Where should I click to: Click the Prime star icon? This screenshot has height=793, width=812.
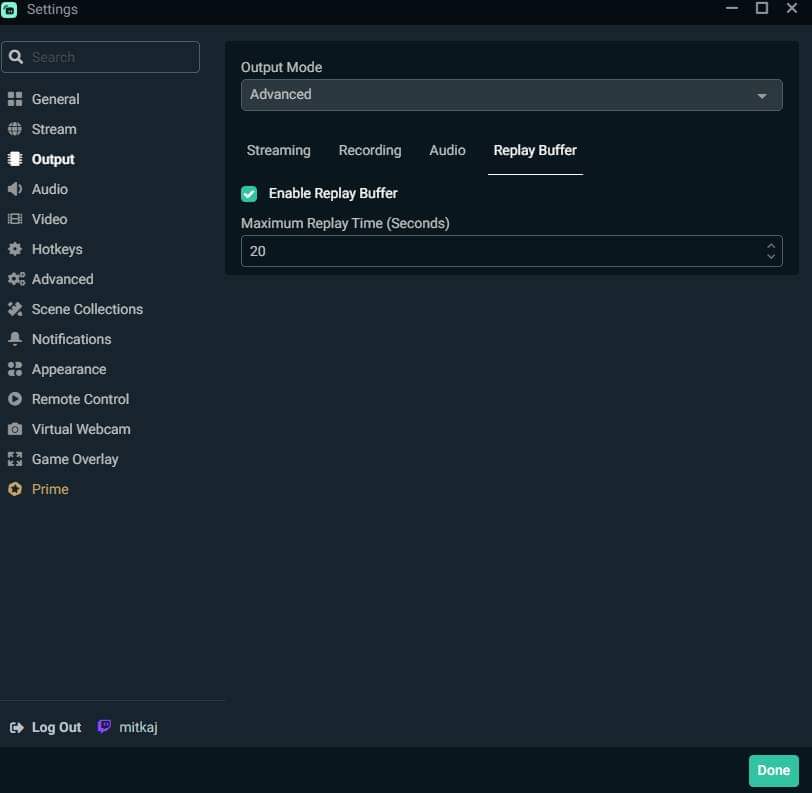click(15, 489)
